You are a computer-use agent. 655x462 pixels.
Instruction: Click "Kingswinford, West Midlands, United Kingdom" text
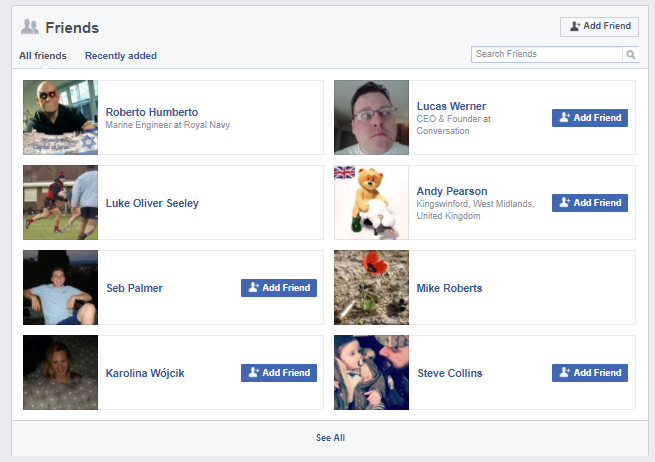pos(475,210)
